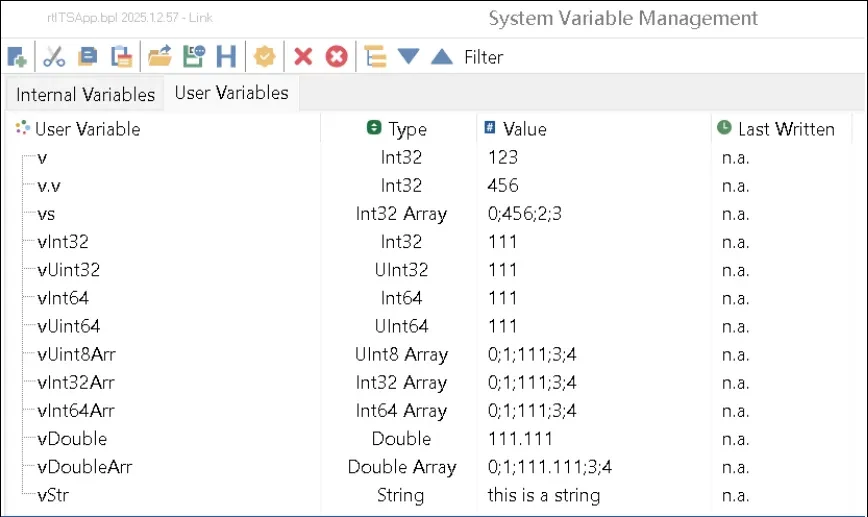This screenshot has width=868, height=517.
Task: Click the cut scissors icon
Action: (x=55, y=57)
